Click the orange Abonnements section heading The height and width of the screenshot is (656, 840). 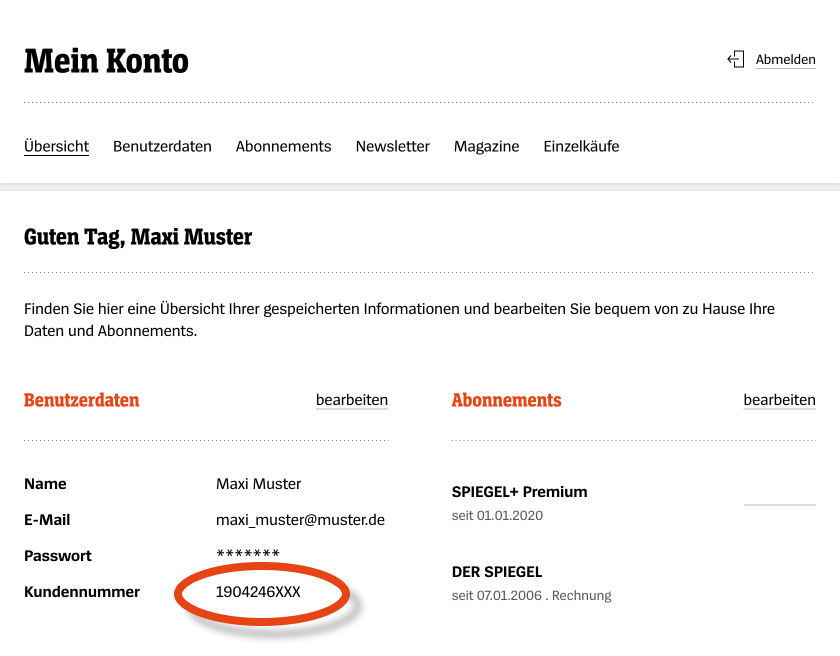506,400
